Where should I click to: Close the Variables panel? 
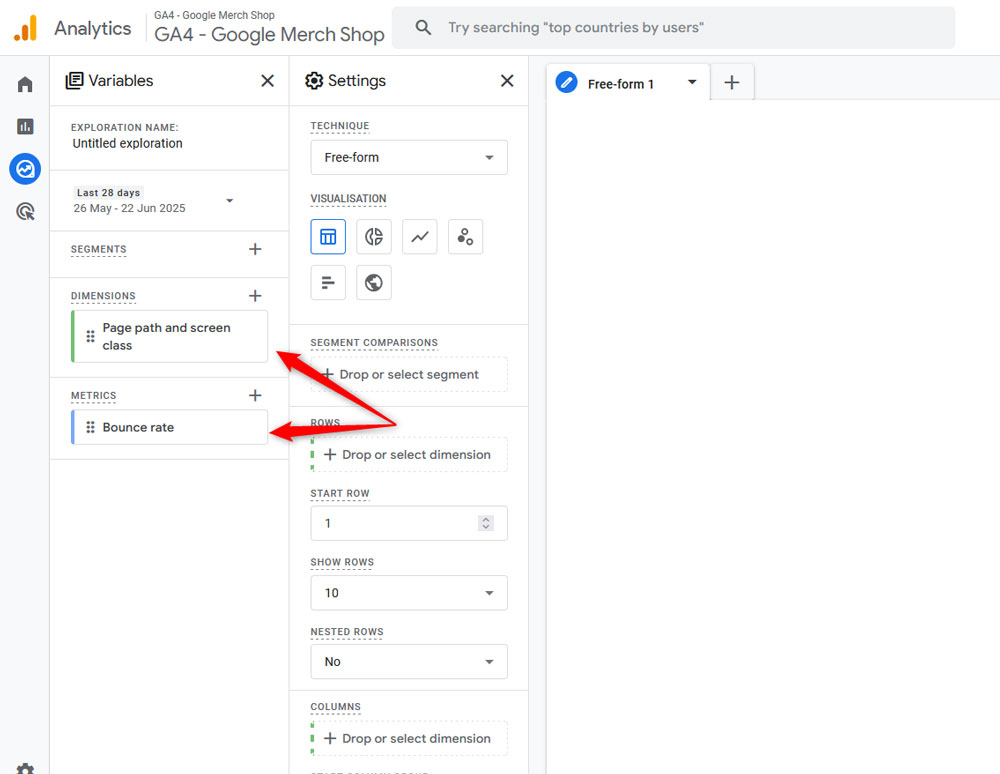267,80
